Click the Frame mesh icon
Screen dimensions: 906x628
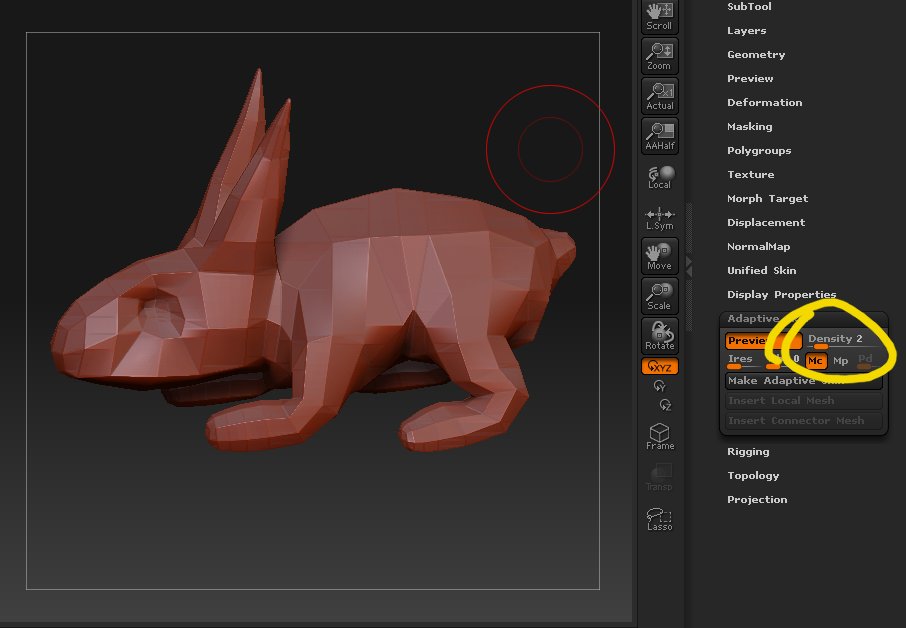pos(659,436)
